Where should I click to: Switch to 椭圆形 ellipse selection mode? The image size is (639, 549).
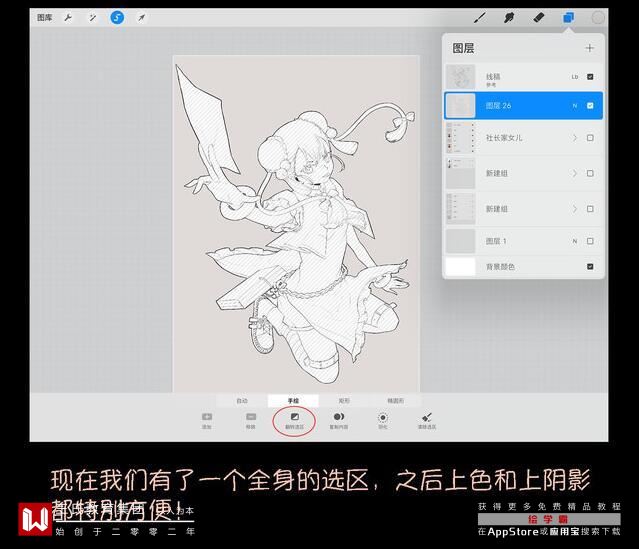[395, 401]
